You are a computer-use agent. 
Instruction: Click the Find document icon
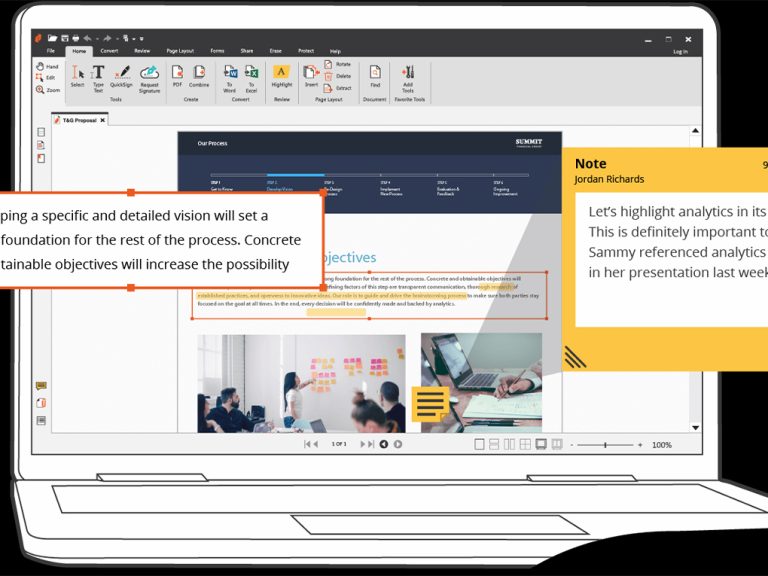pos(375,76)
